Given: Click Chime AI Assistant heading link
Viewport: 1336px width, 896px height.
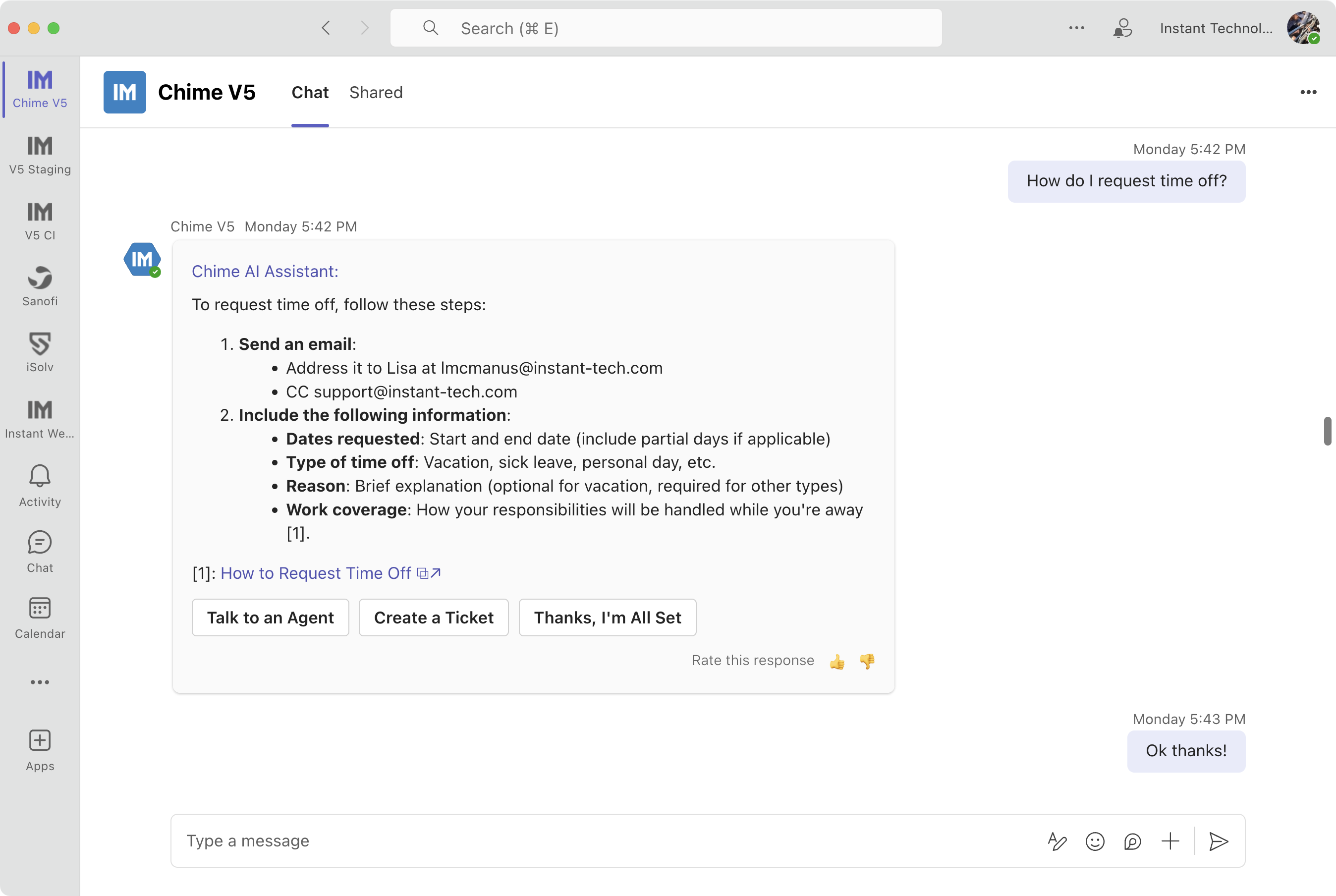Looking at the screenshot, I should pyautogui.click(x=265, y=272).
